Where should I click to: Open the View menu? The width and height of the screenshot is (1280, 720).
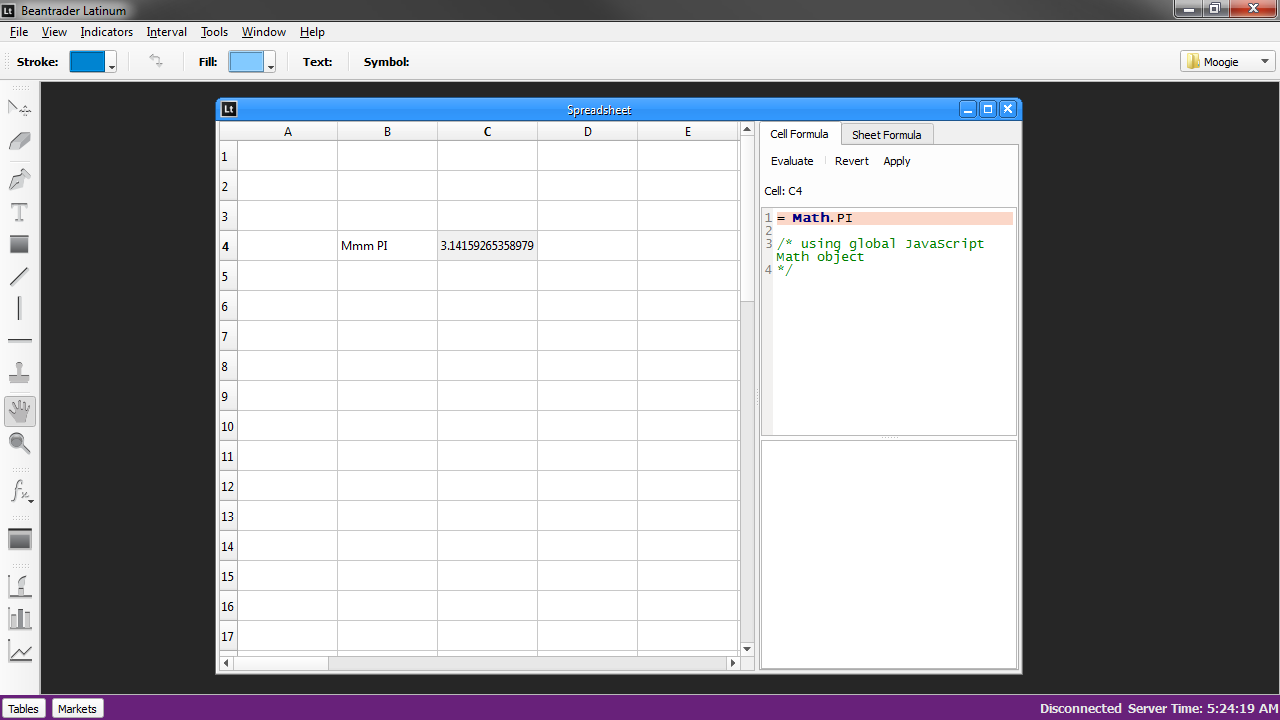pyautogui.click(x=54, y=32)
